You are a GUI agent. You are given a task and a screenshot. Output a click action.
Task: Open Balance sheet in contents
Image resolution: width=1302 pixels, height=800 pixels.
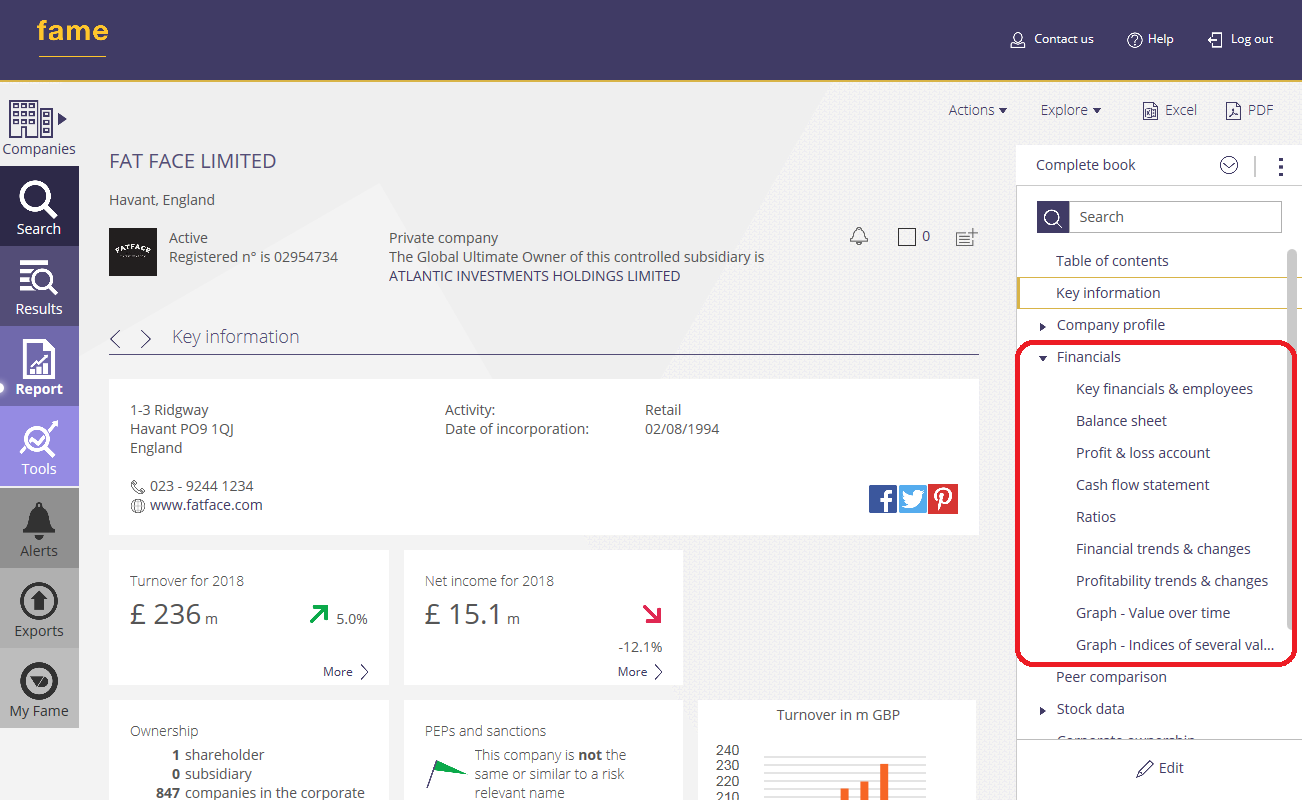tap(1121, 421)
